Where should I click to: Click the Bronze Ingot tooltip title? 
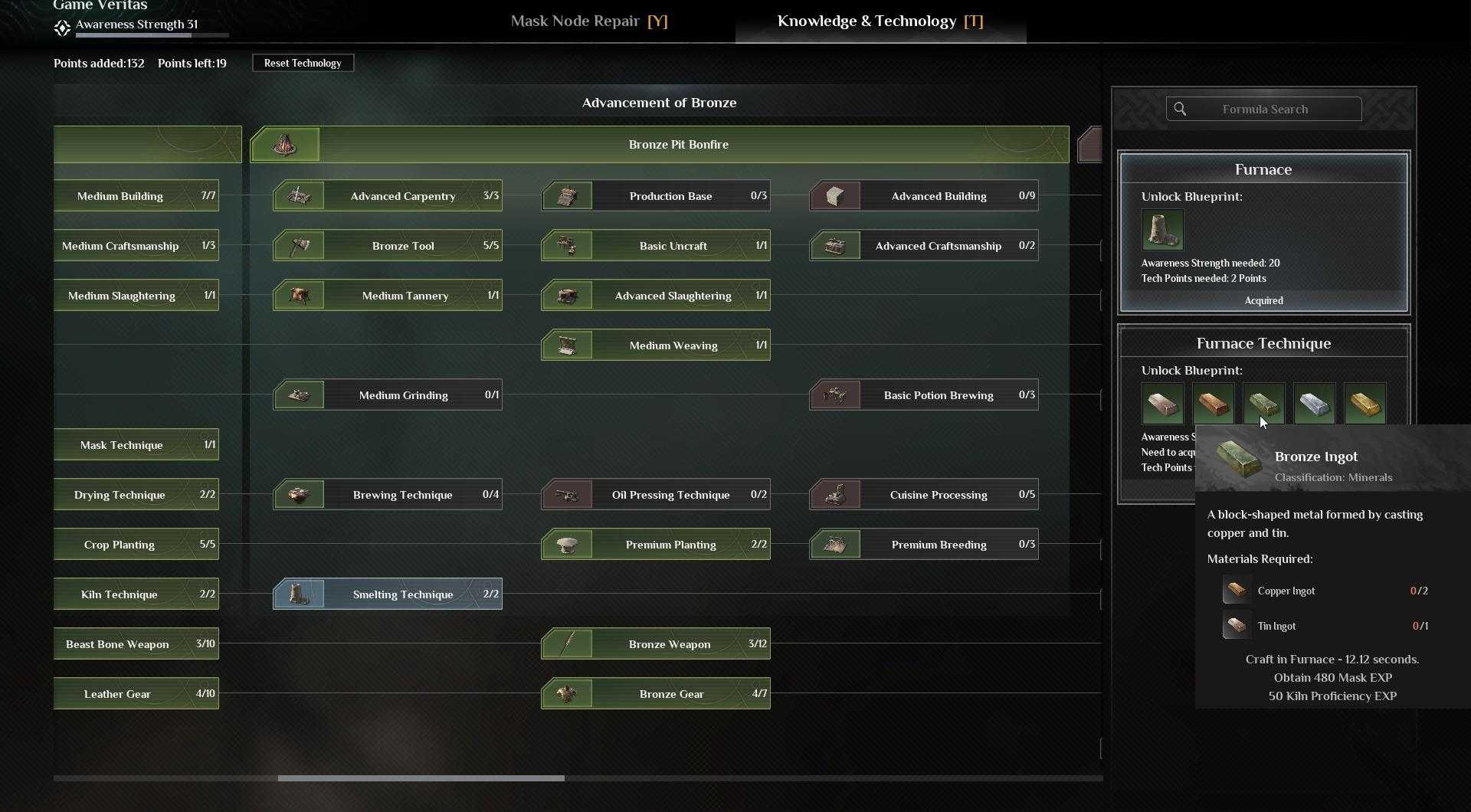tap(1315, 457)
